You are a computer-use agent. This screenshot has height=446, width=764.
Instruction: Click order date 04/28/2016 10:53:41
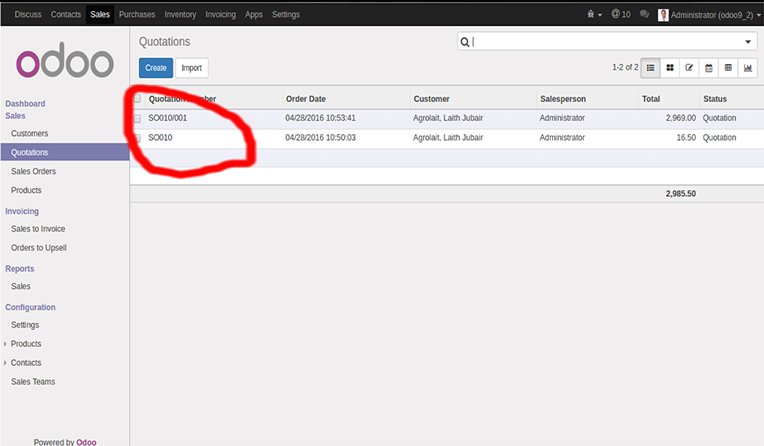click(x=321, y=118)
